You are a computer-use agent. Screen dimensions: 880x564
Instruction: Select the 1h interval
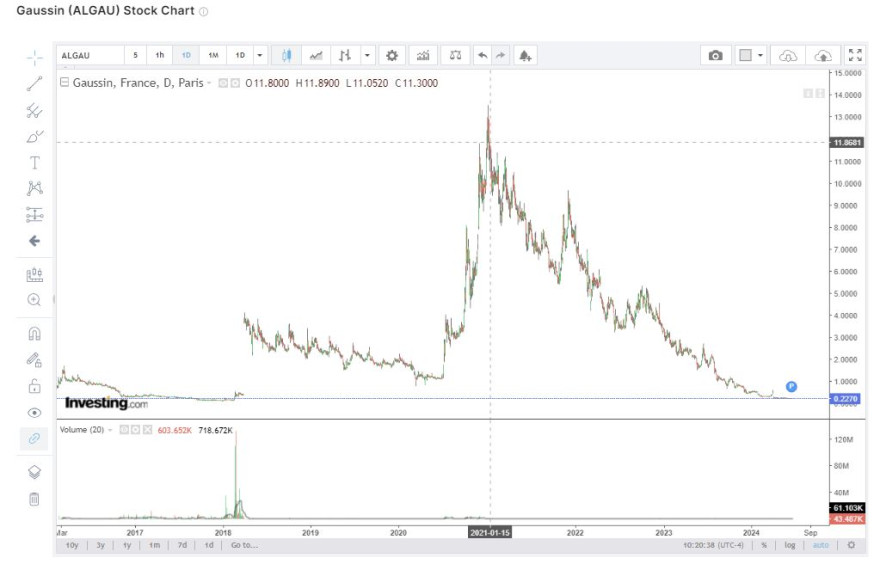[160, 56]
